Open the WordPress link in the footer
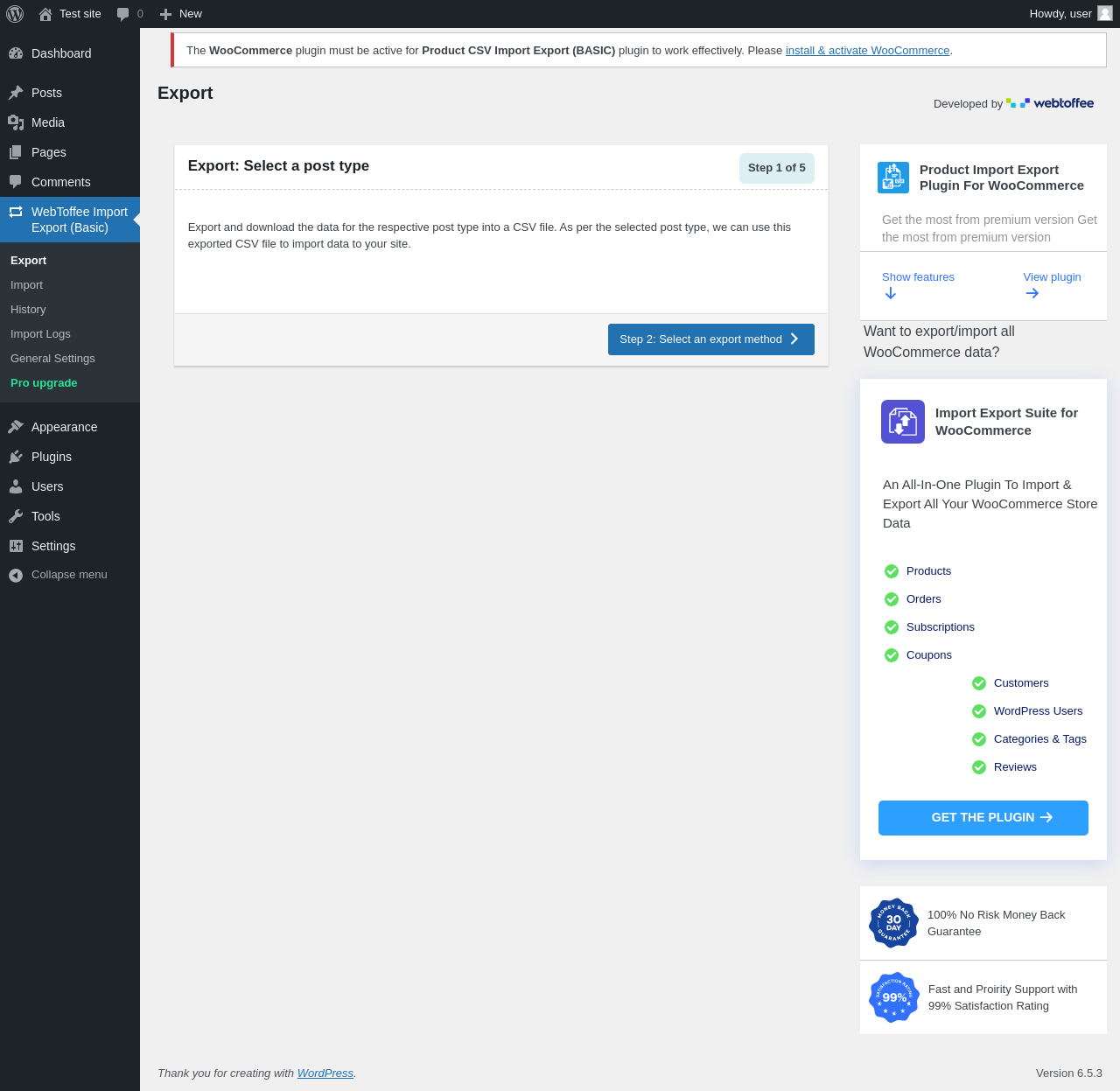 click(x=325, y=1074)
